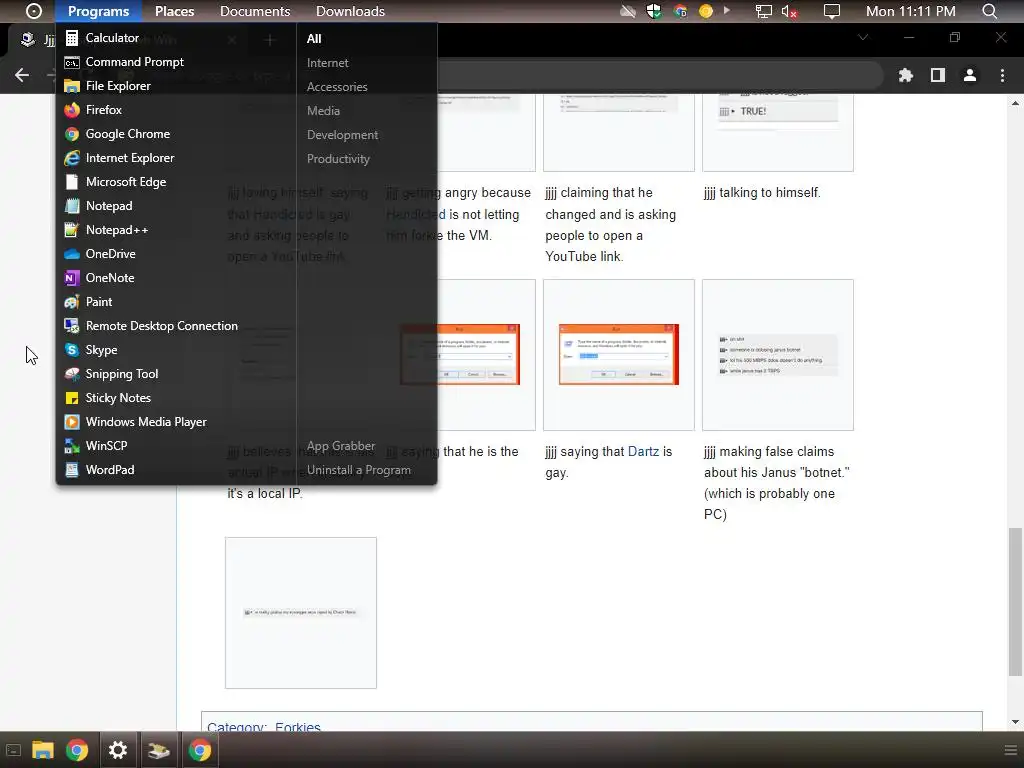Launch the Command Prompt icon
Viewport: 1024px width, 768px height.
pyautogui.click(x=72, y=62)
